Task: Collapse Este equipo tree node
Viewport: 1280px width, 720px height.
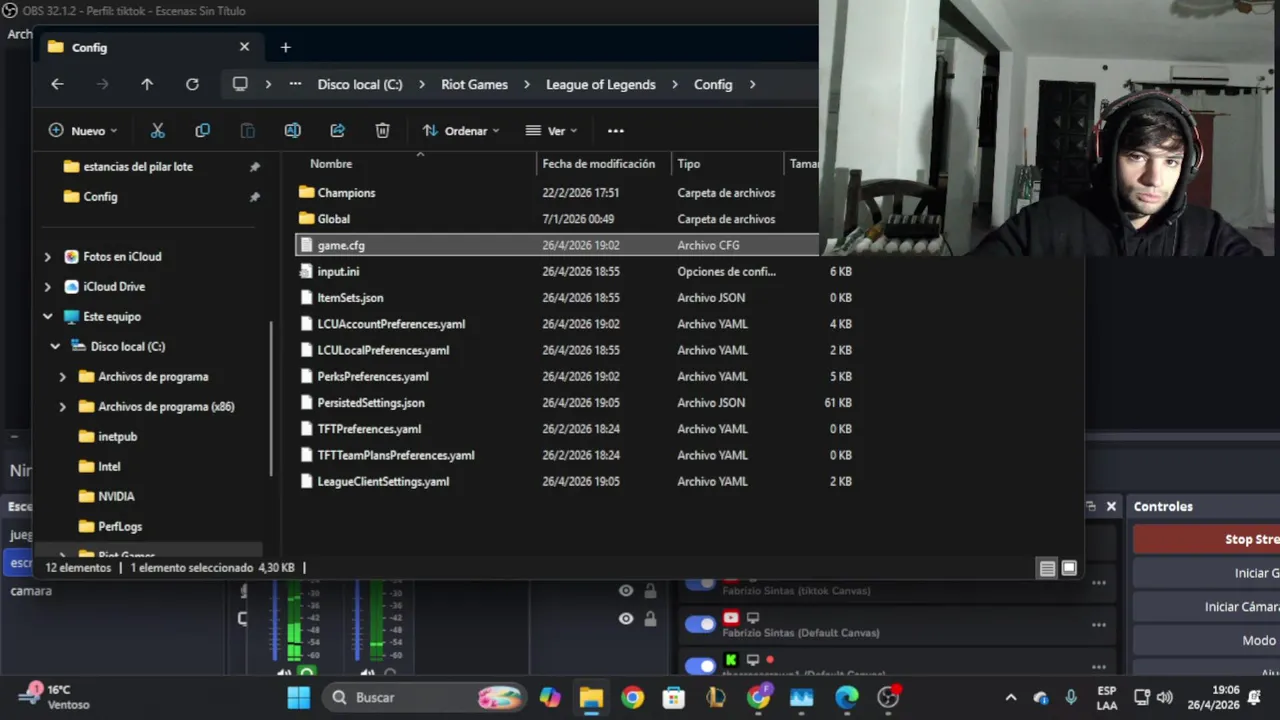Action: tap(47, 317)
